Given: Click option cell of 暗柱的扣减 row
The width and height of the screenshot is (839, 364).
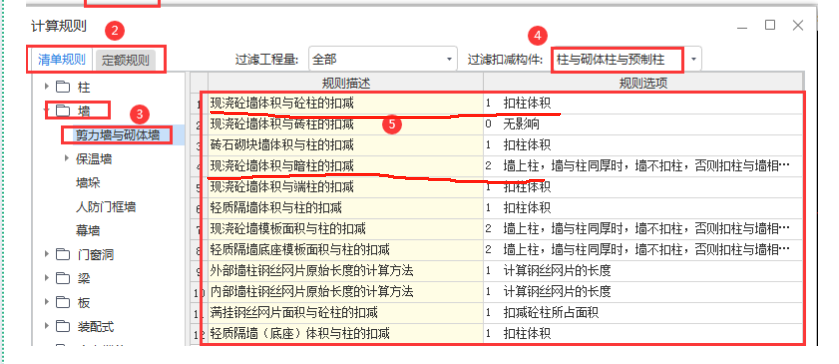Looking at the screenshot, I should [643, 166].
